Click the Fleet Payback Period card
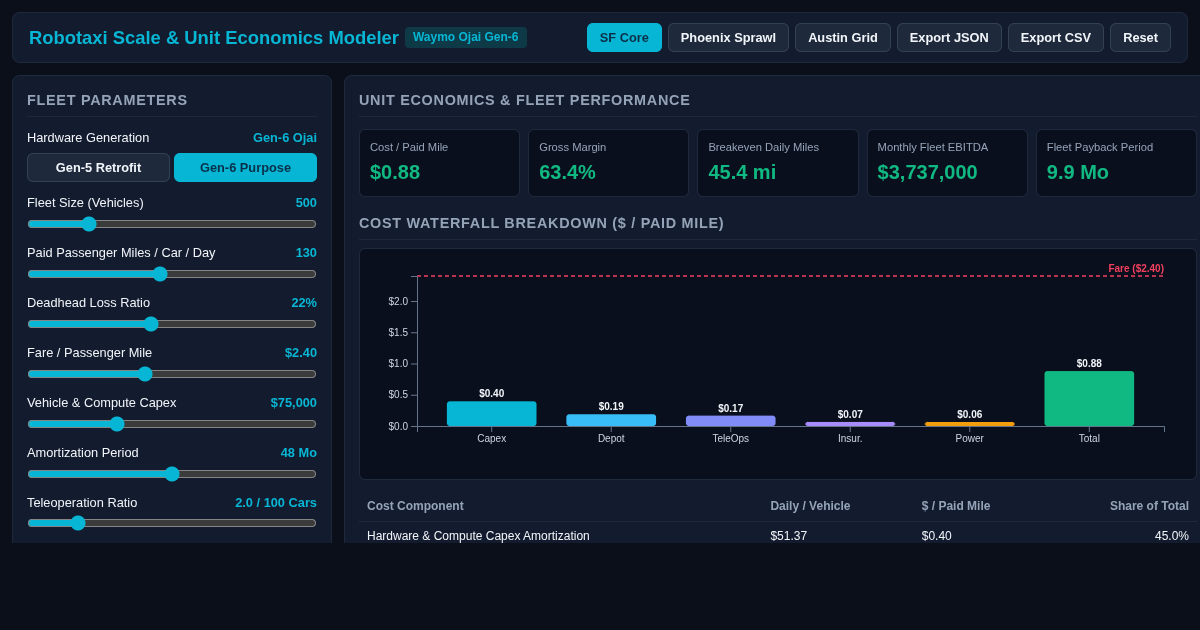1200x630 pixels. pos(1116,163)
